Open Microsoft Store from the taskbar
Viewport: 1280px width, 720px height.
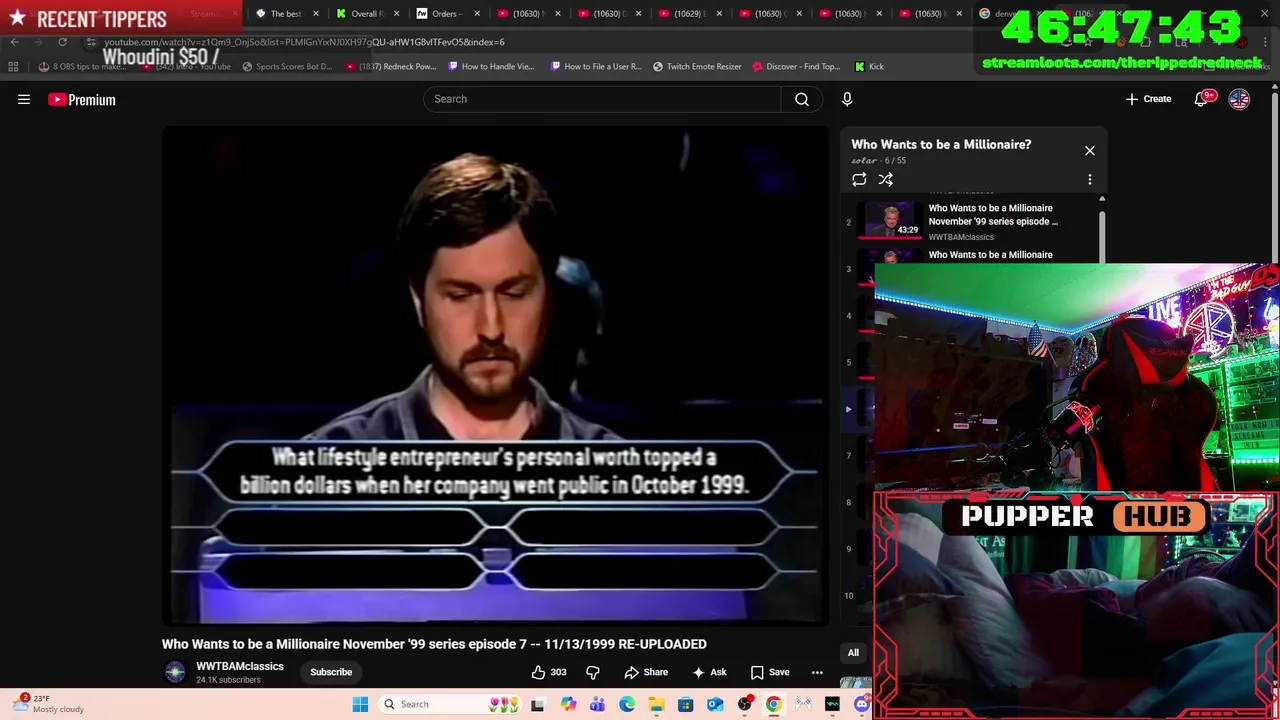pos(686,704)
